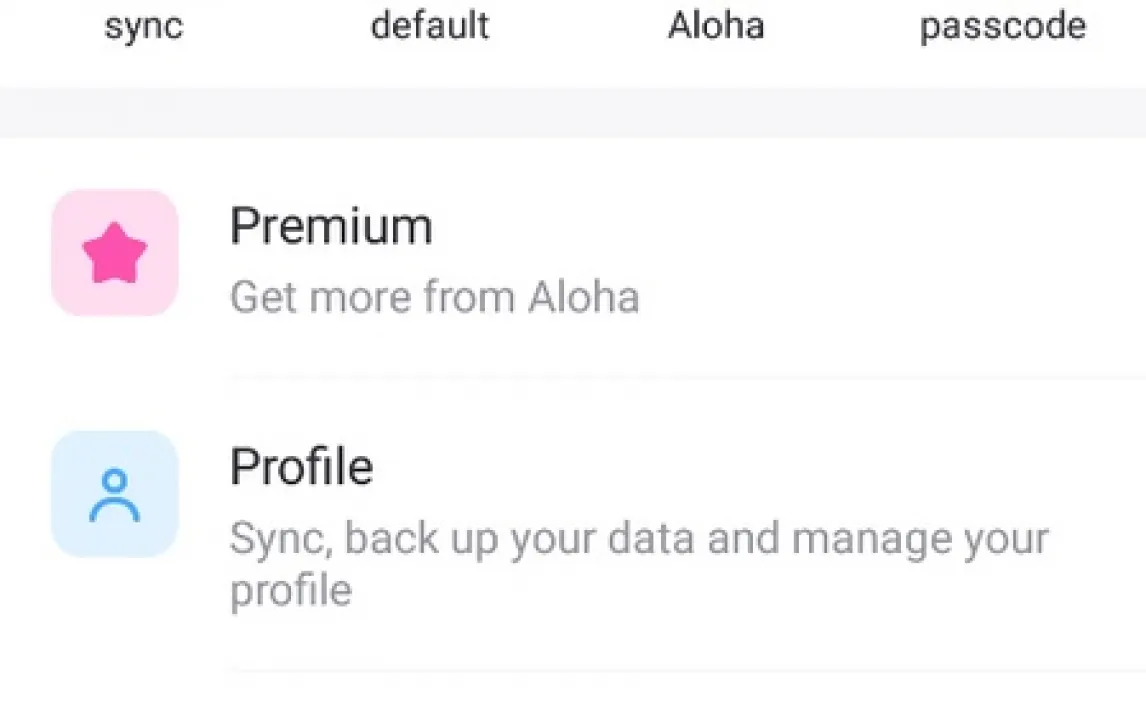Viewport: 1146px width, 716px height.
Task: Tap the Profile heading text
Action: point(301,467)
